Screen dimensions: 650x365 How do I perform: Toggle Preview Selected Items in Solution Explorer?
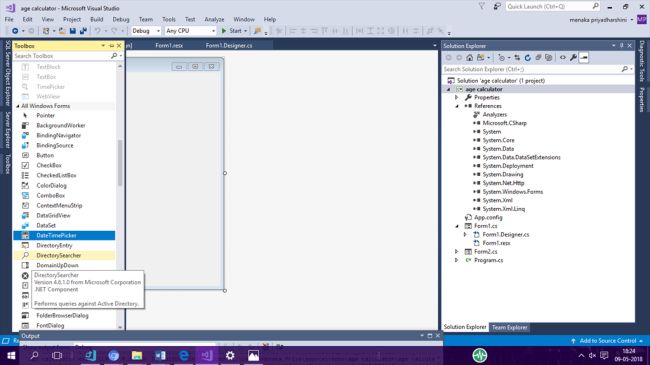click(584, 58)
